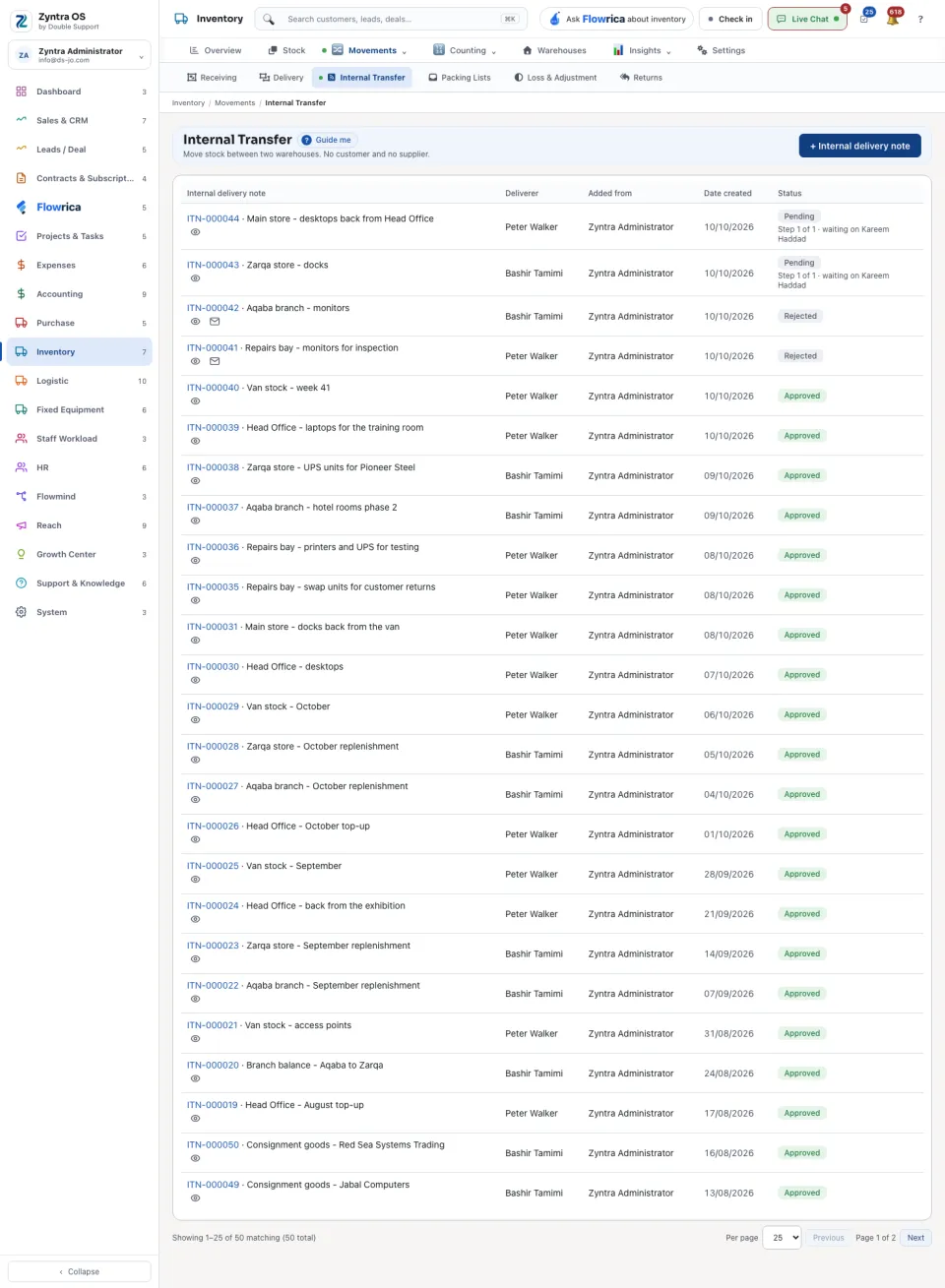Click the mail icon for ITN-000041
This screenshot has height=1288, width=945.
click(215, 361)
